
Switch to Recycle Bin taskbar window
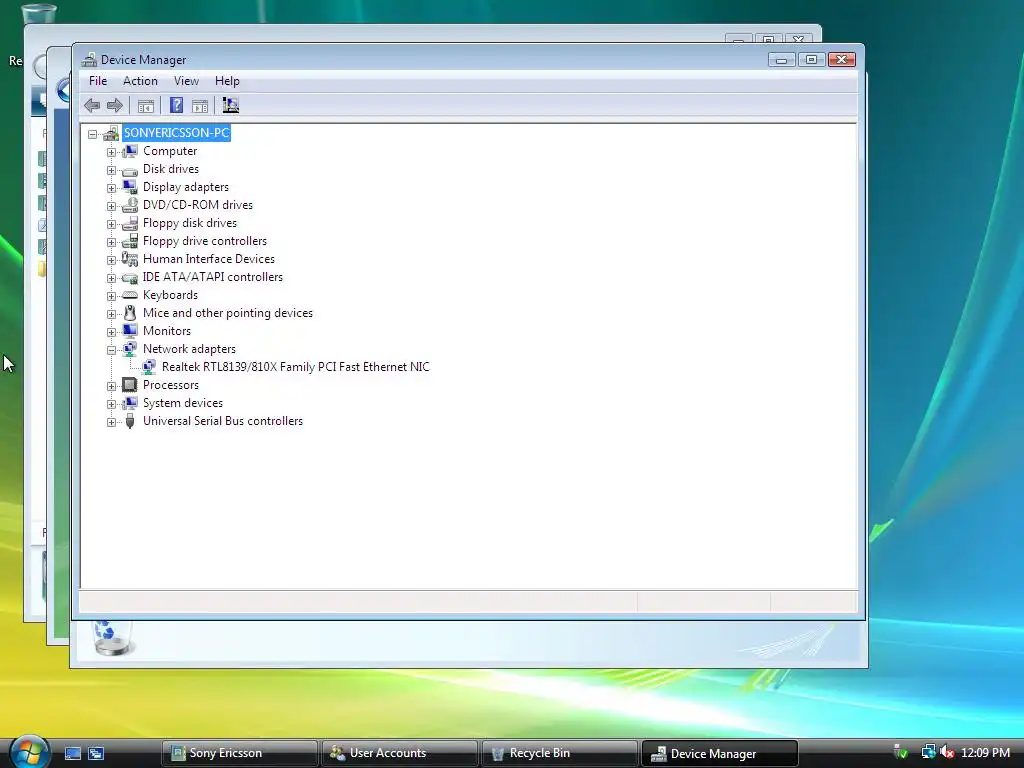[x=560, y=753]
